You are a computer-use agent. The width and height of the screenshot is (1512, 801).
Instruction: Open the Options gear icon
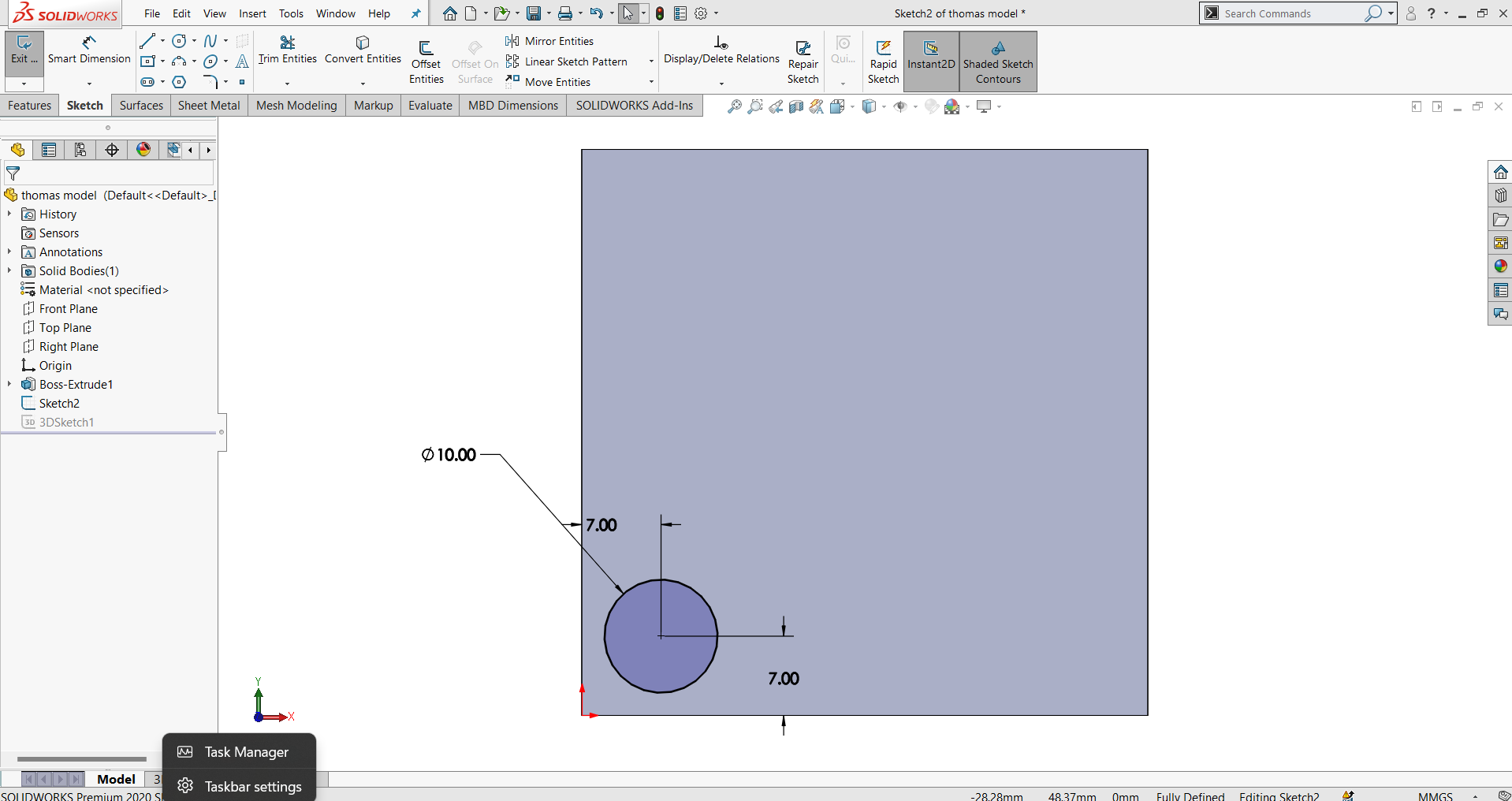[701, 13]
